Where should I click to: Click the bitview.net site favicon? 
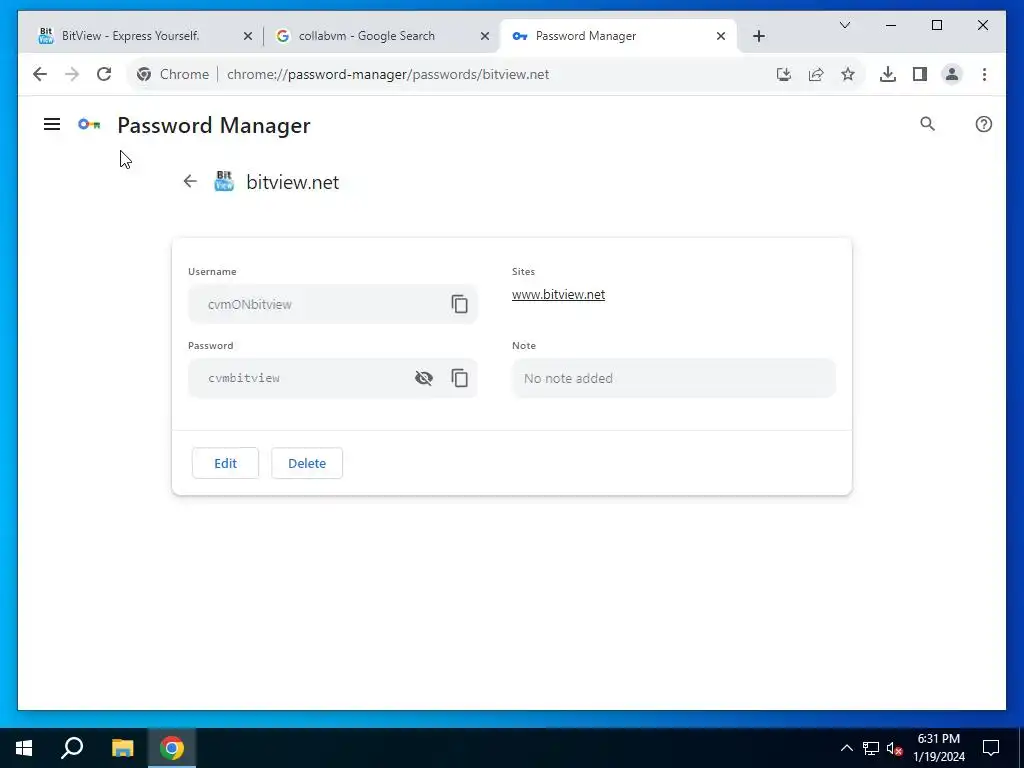(224, 181)
